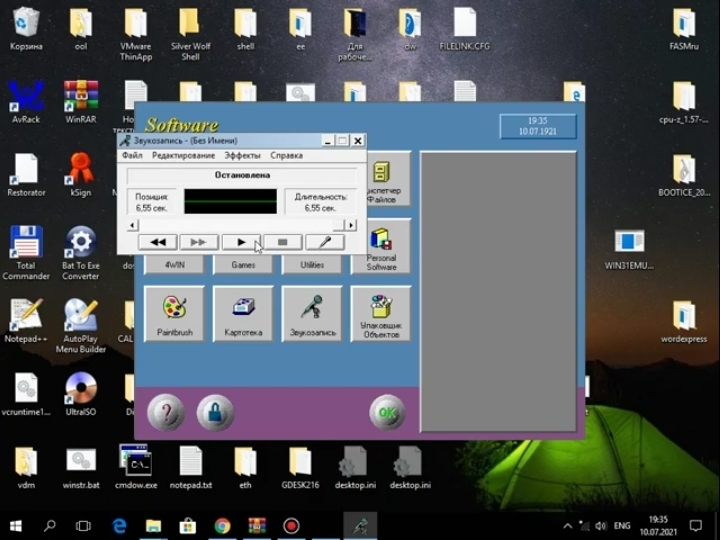Viewport: 720px width, 540px height.
Task: Click the Play button in Звукозапись
Action: 241,242
